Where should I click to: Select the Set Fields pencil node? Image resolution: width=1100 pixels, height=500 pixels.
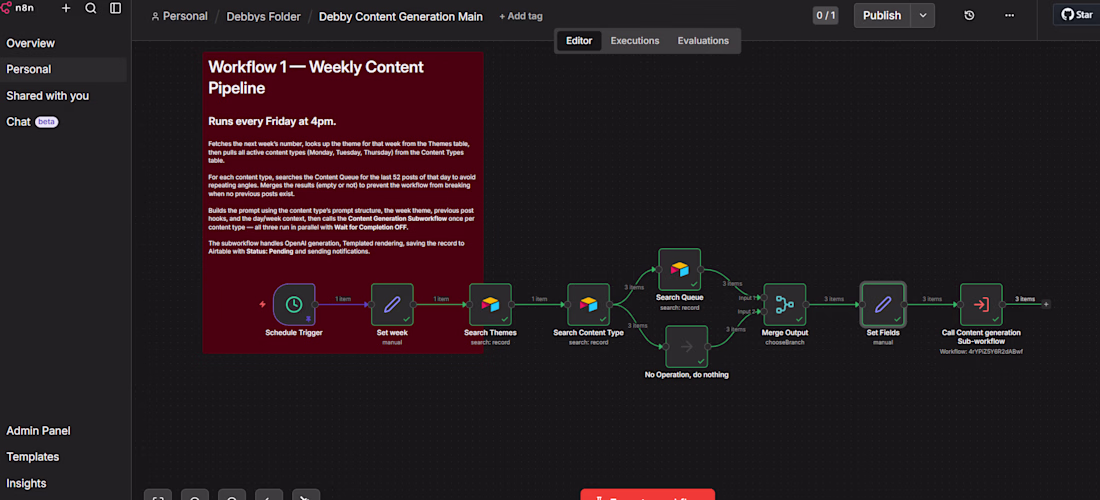pos(883,304)
